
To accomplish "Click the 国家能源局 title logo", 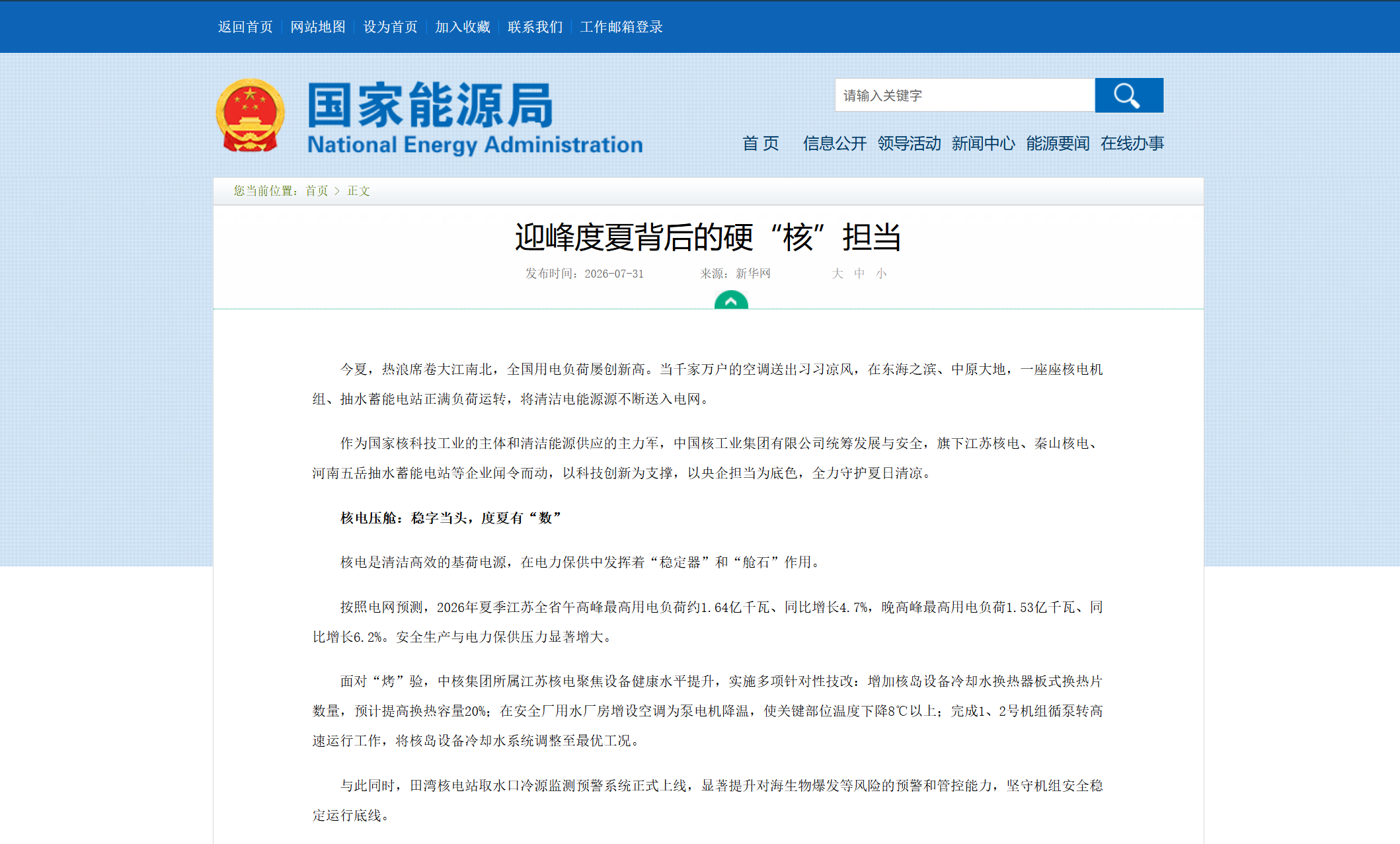I will [x=475, y=118].
